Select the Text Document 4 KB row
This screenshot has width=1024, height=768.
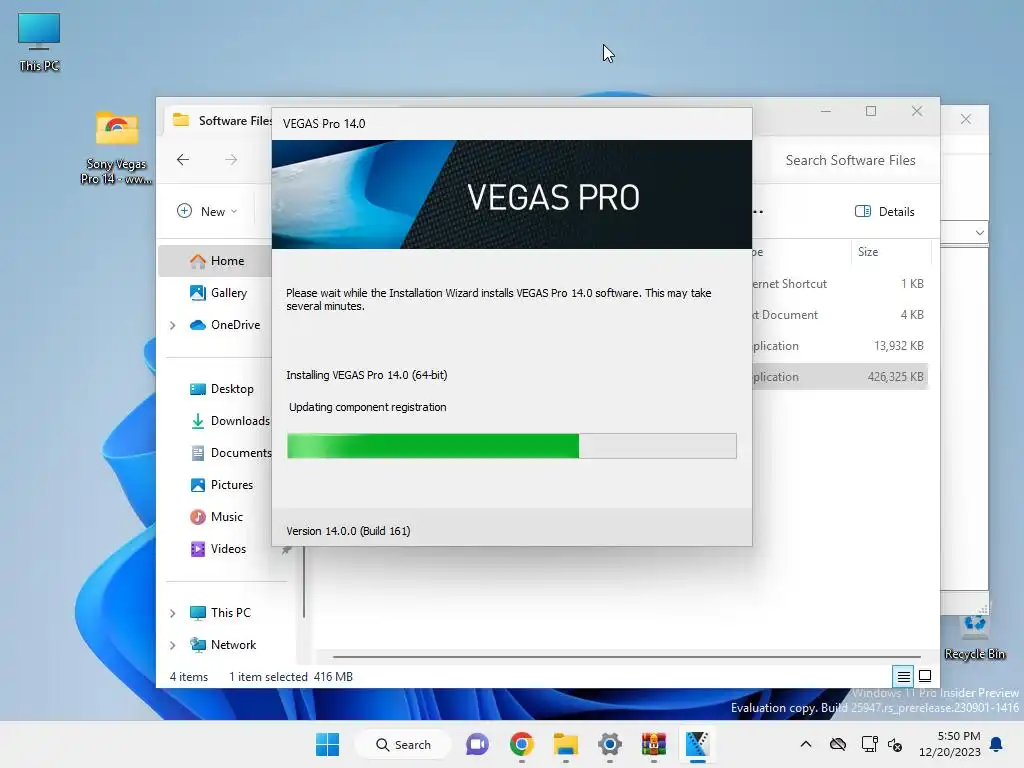pyautogui.click(x=840, y=315)
